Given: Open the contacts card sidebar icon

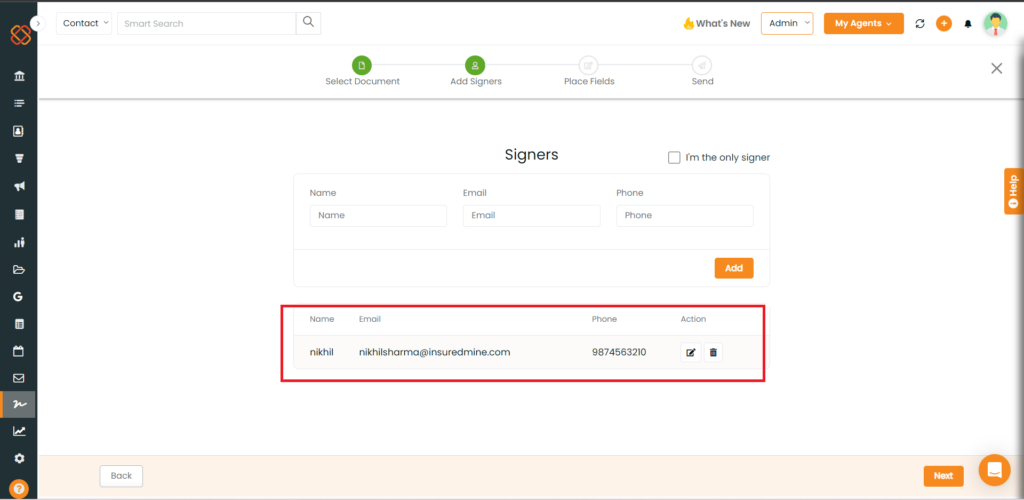Looking at the screenshot, I should [x=18, y=131].
